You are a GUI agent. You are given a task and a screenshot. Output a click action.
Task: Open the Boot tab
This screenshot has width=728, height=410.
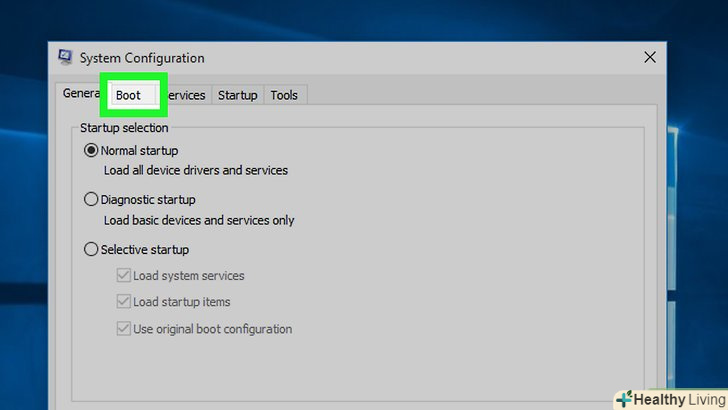(129, 95)
